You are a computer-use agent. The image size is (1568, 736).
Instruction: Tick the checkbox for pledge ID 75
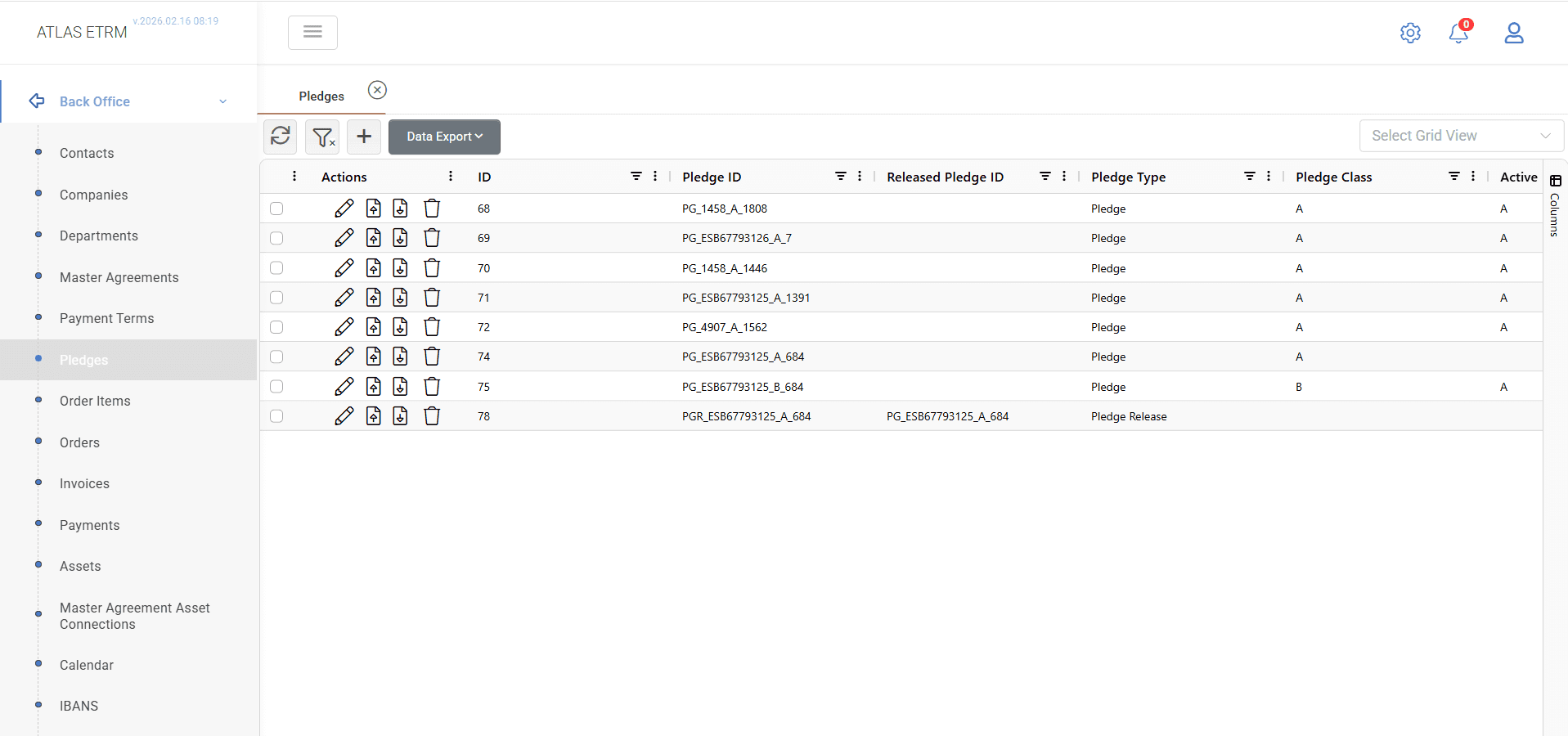coord(276,387)
